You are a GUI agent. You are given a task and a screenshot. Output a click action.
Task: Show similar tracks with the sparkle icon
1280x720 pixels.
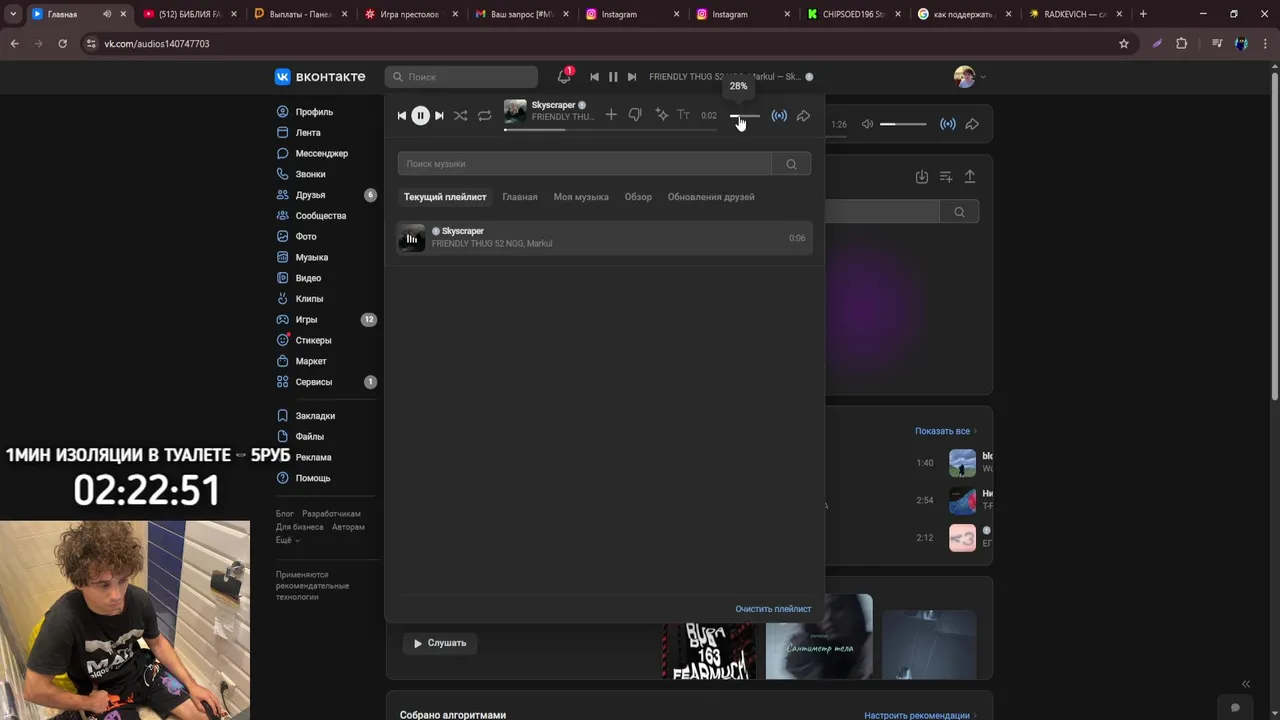coord(661,115)
